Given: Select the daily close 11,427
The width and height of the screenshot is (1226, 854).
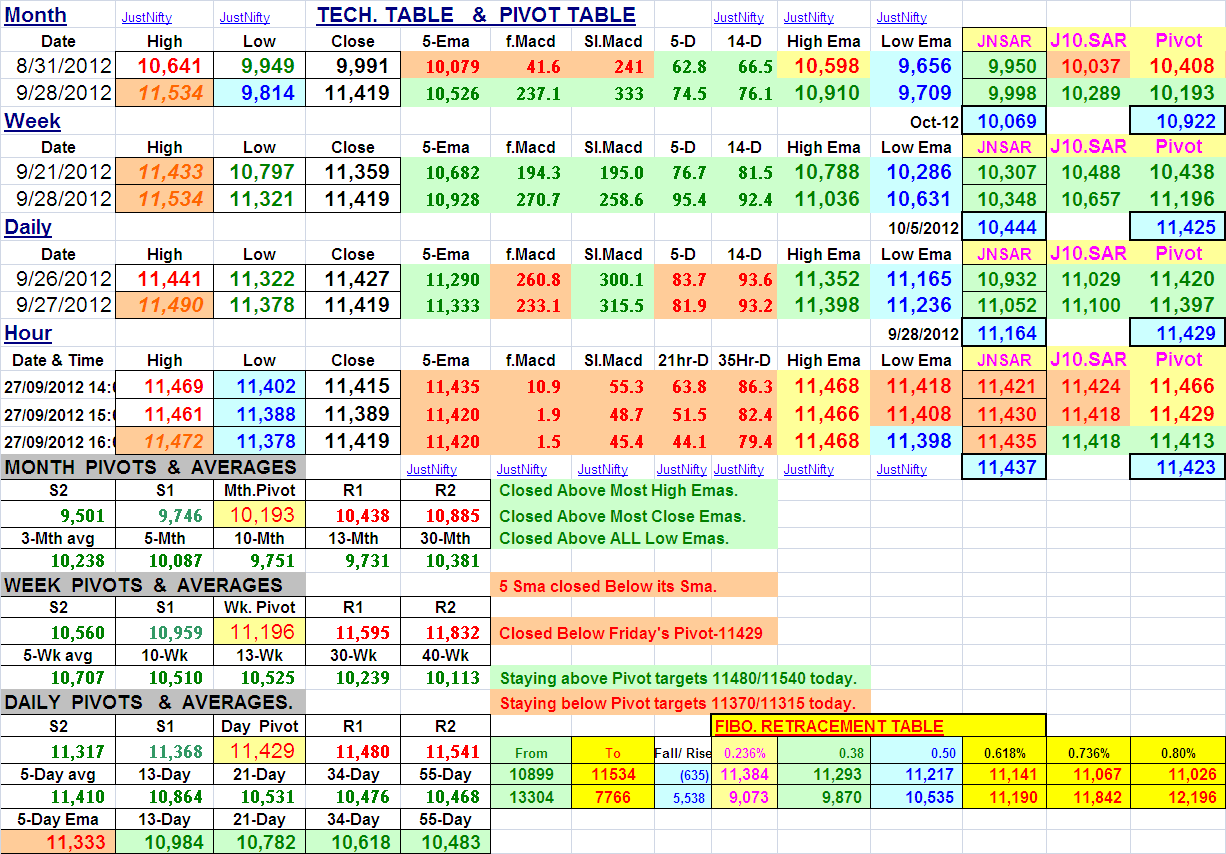Looking at the screenshot, I should [x=352, y=279].
